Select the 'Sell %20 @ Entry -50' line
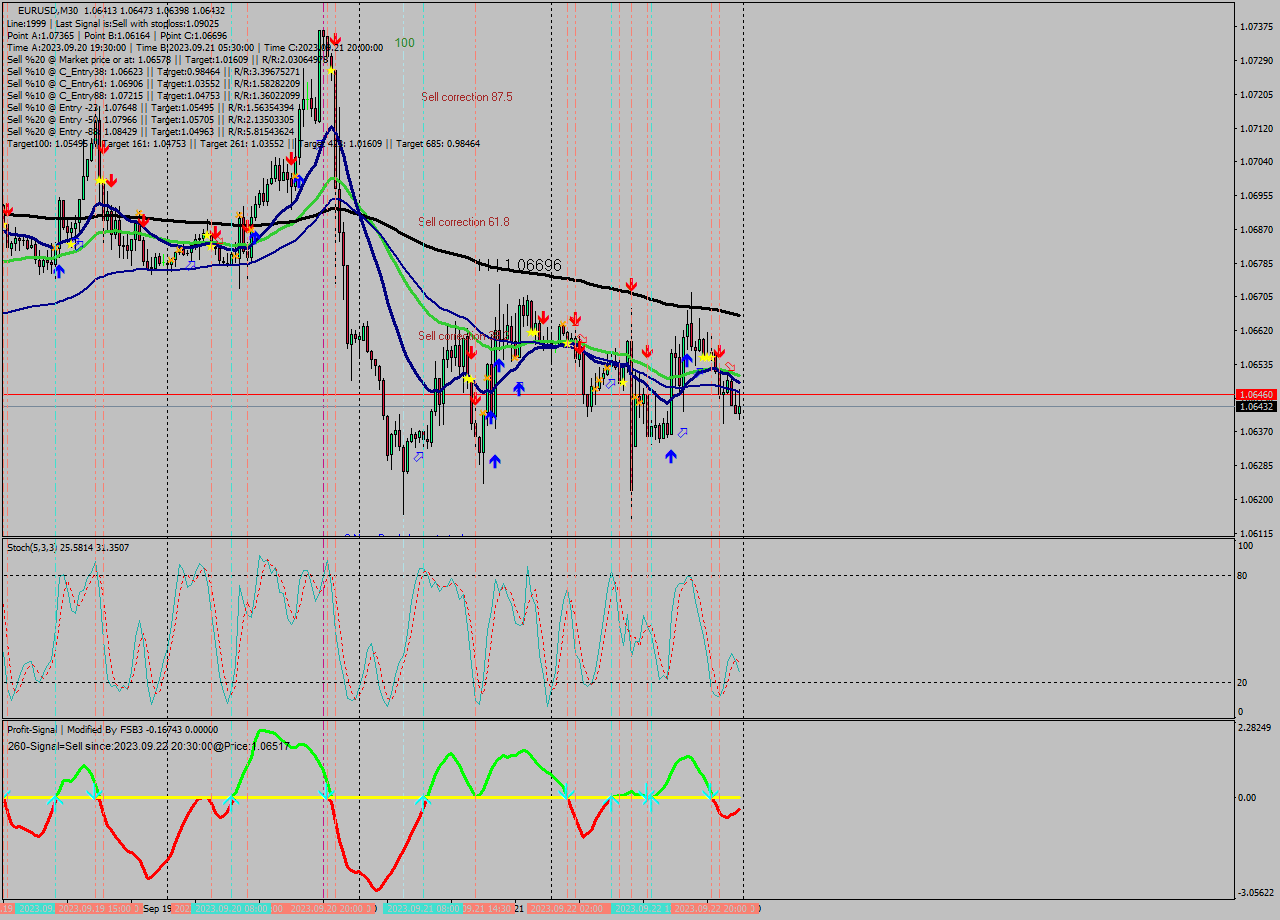 [x=151, y=119]
